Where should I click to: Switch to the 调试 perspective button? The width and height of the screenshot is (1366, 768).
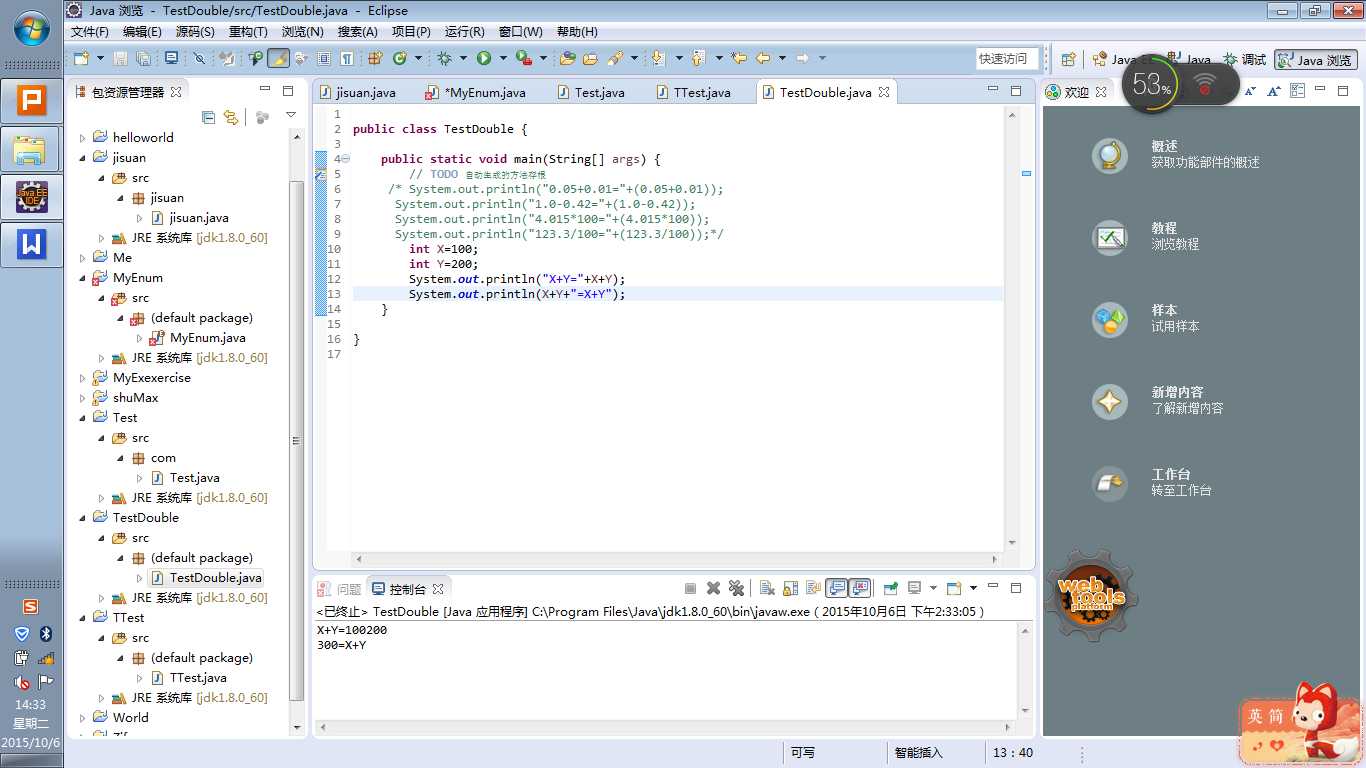[x=1245, y=59]
